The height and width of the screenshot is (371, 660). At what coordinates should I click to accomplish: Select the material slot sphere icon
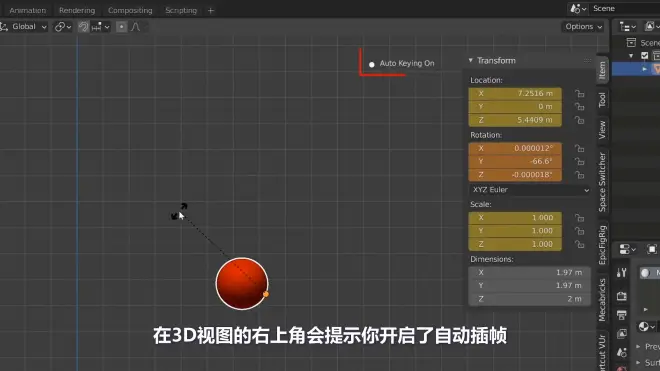[645, 273]
